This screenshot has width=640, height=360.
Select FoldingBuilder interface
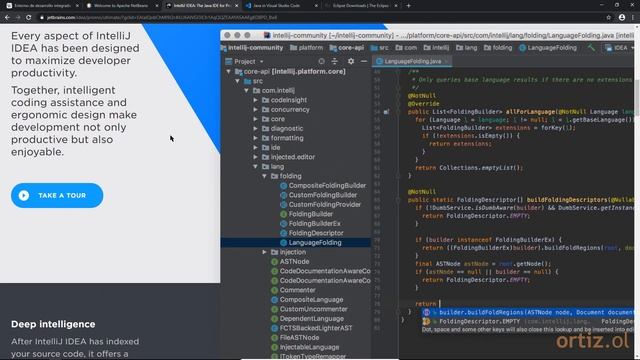coord(307,214)
